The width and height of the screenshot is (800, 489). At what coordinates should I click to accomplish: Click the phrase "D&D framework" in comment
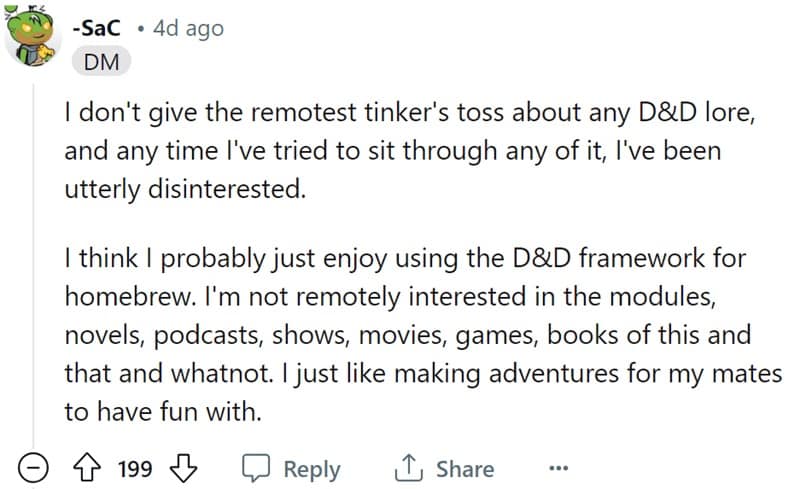[x=610, y=260]
